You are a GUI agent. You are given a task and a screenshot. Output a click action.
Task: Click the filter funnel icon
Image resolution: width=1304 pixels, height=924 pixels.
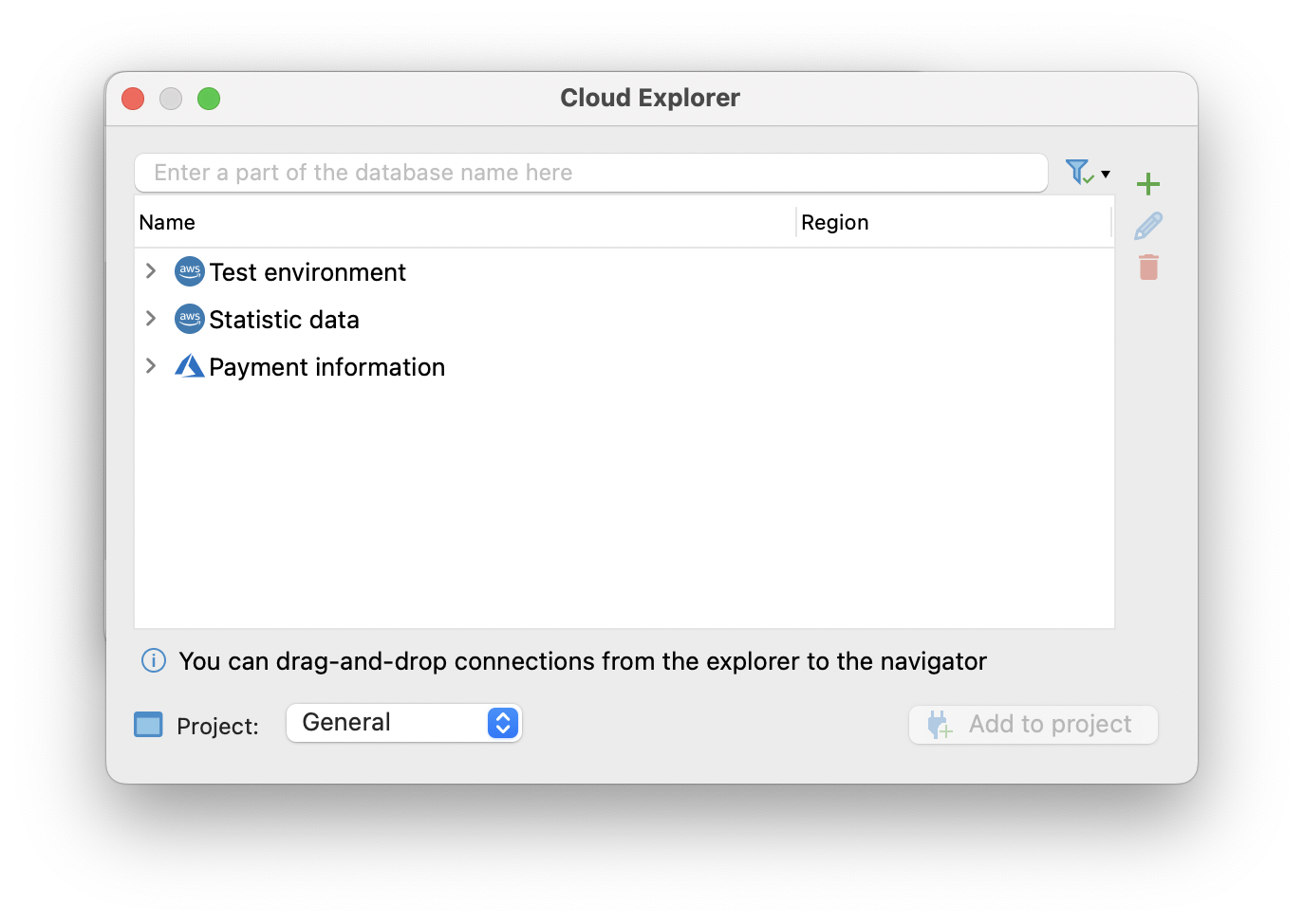1078,172
